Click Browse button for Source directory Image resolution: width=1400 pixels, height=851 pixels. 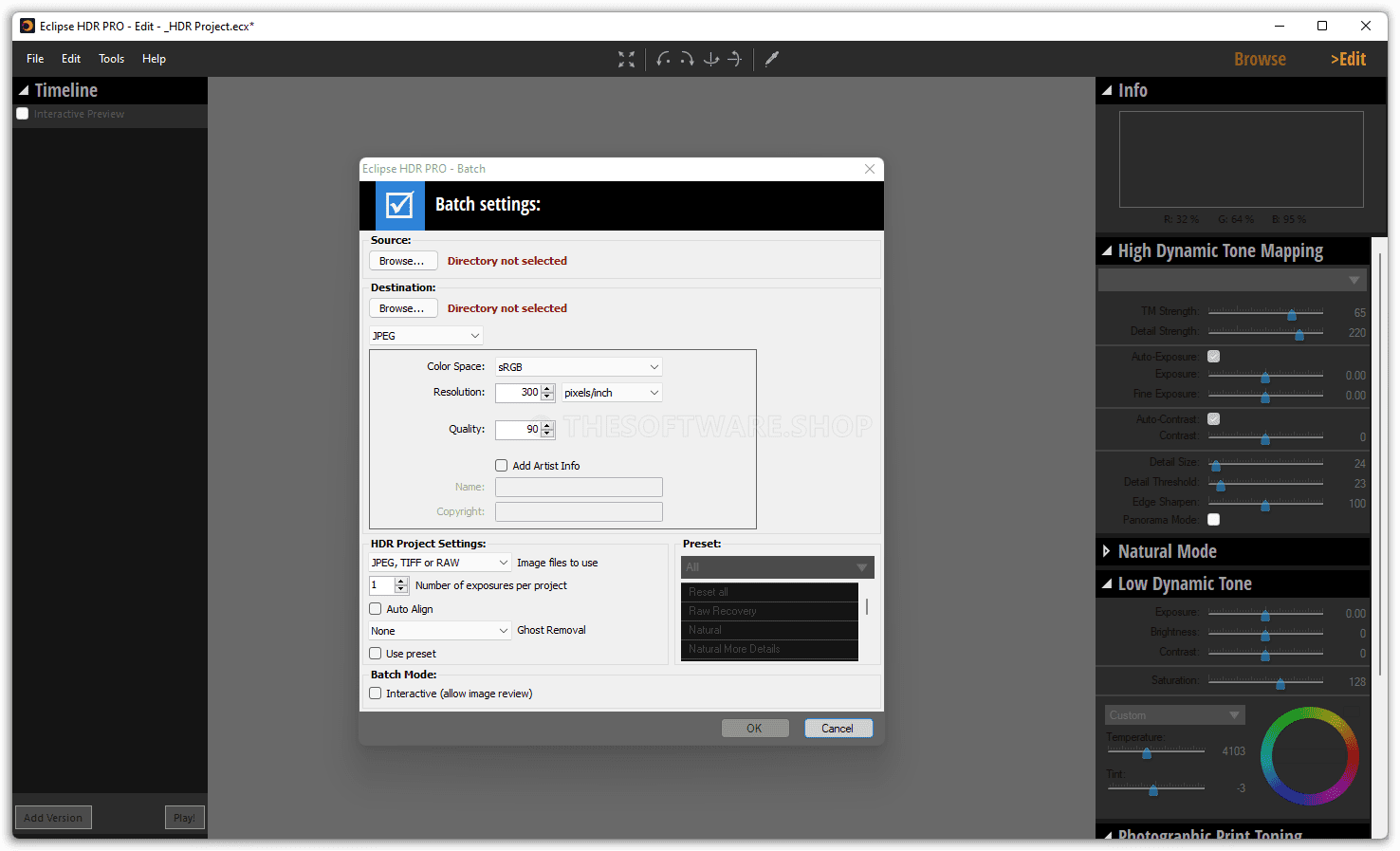coord(403,261)
